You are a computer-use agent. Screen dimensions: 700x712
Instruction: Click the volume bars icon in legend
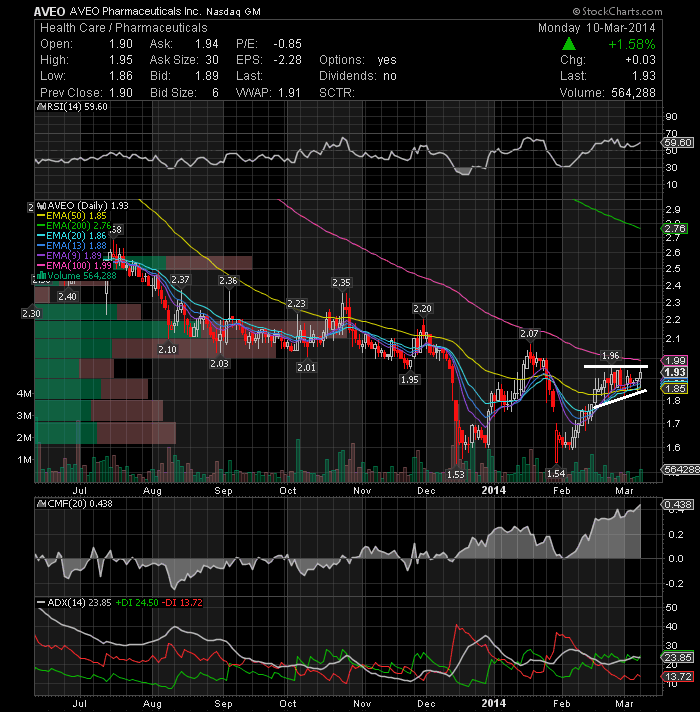42,275
